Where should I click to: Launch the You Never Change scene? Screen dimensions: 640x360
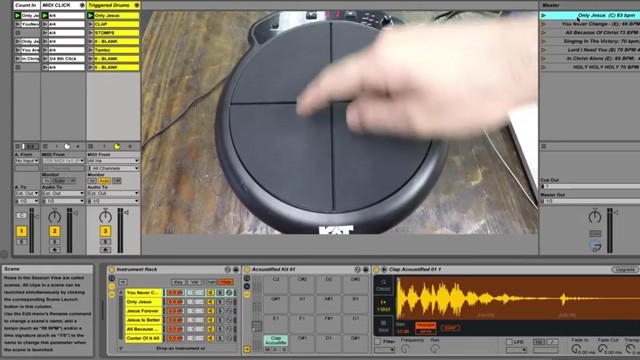click(543, 24)
